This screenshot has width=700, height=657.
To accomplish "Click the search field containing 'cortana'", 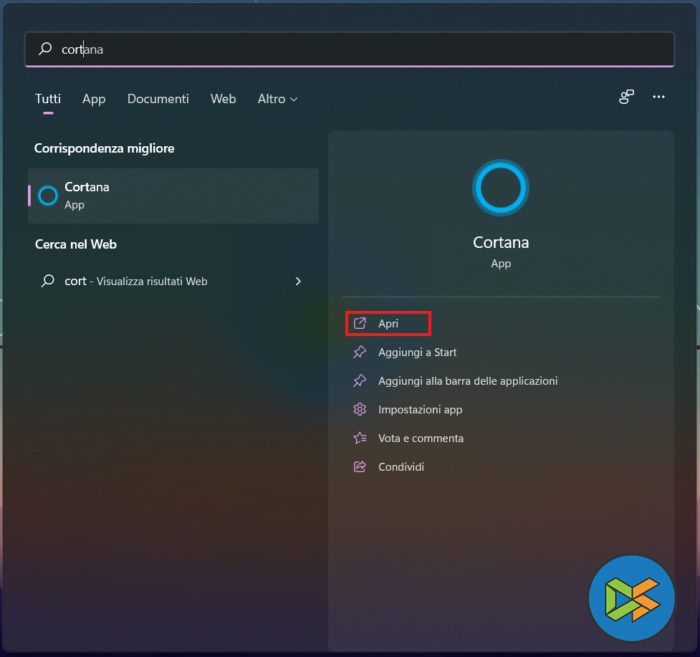I will [x=350, y=49].
